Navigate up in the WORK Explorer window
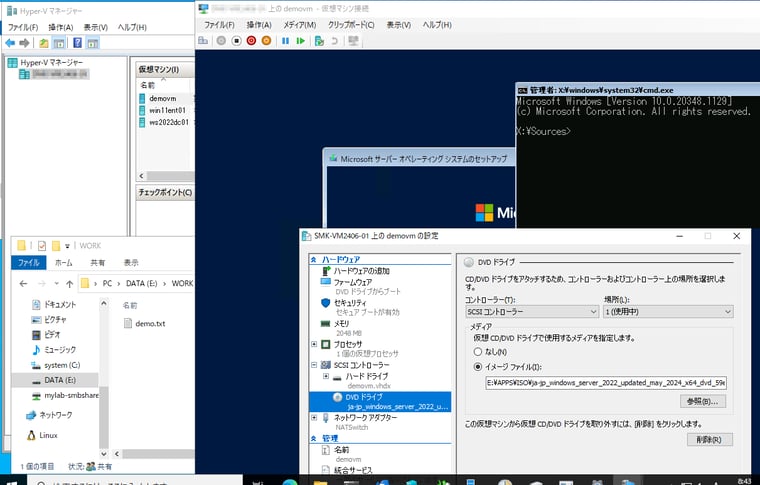The height and width of the screenshot is (485, 760). click(x=69, y=284)
